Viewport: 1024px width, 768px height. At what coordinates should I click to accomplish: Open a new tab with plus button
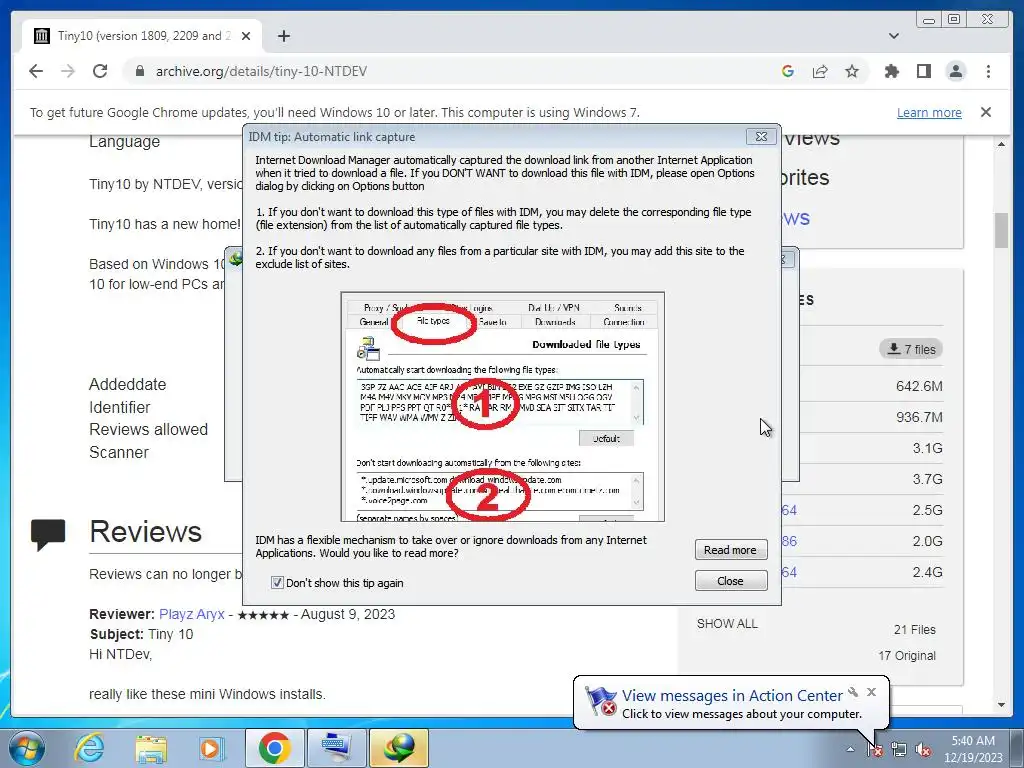pos(283,36)
